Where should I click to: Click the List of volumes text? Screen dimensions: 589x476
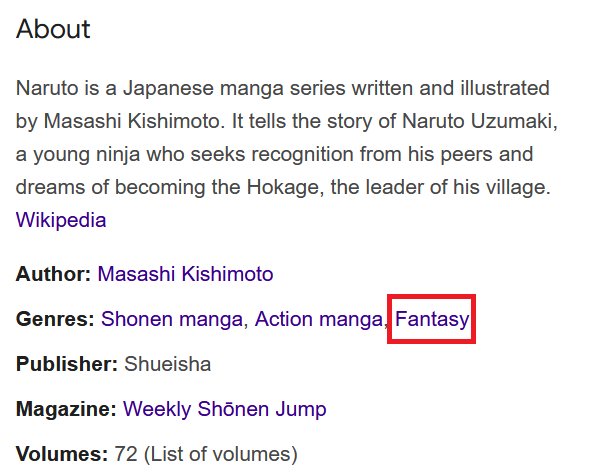tap(220, 454)
